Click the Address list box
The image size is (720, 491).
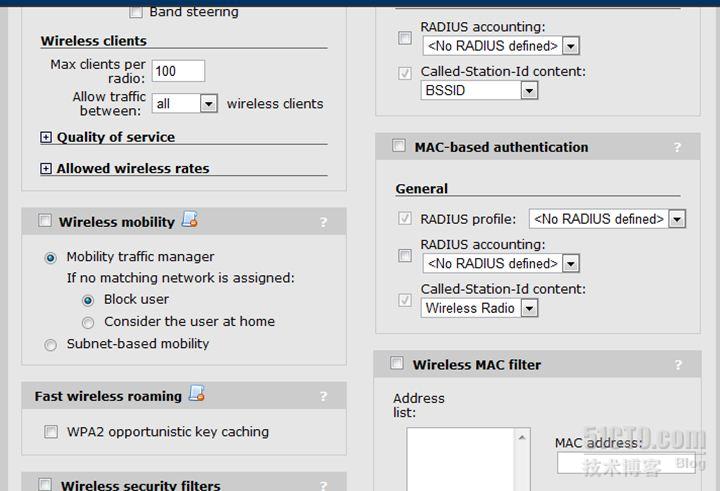pyautogui.click(x=468, y=459)
